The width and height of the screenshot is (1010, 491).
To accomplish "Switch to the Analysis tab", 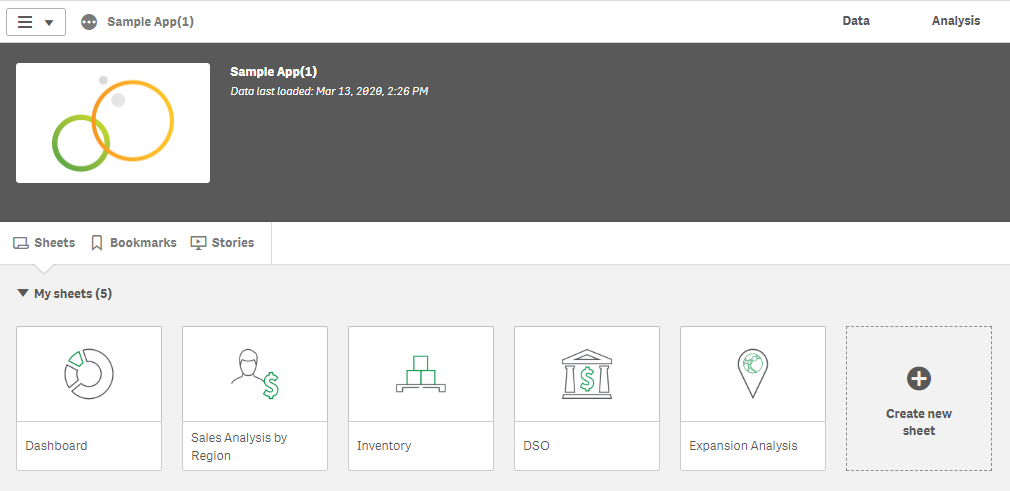I will [x=956, y=21].
